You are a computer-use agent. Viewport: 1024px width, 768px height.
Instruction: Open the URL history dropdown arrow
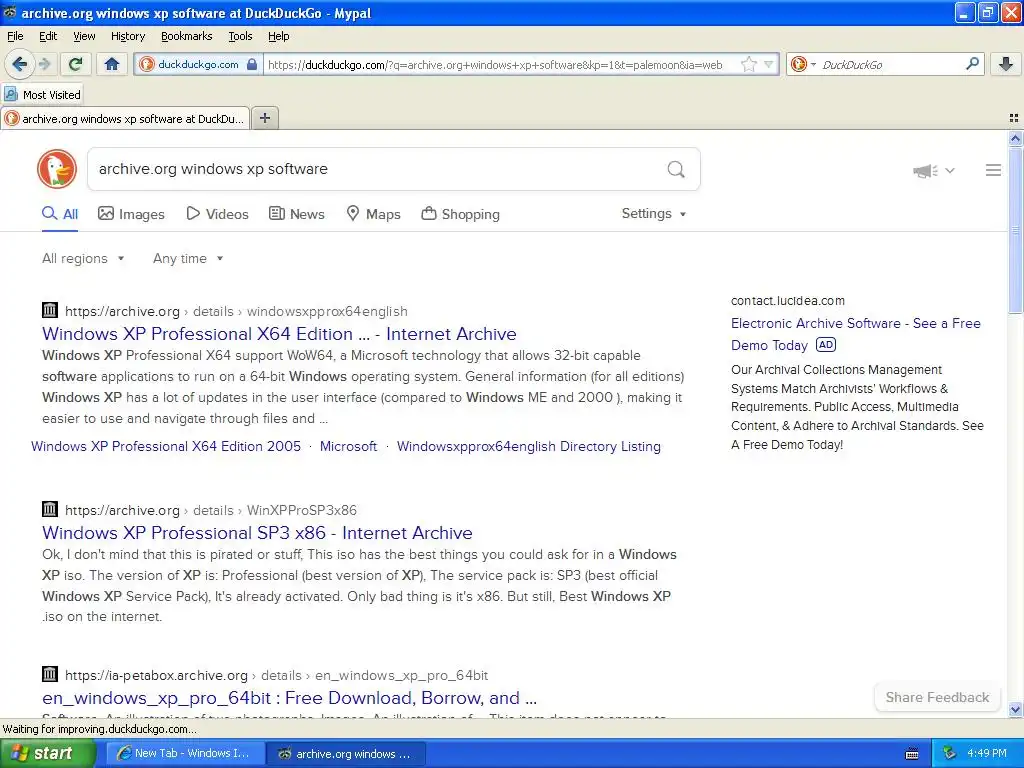tap(769, 64)
